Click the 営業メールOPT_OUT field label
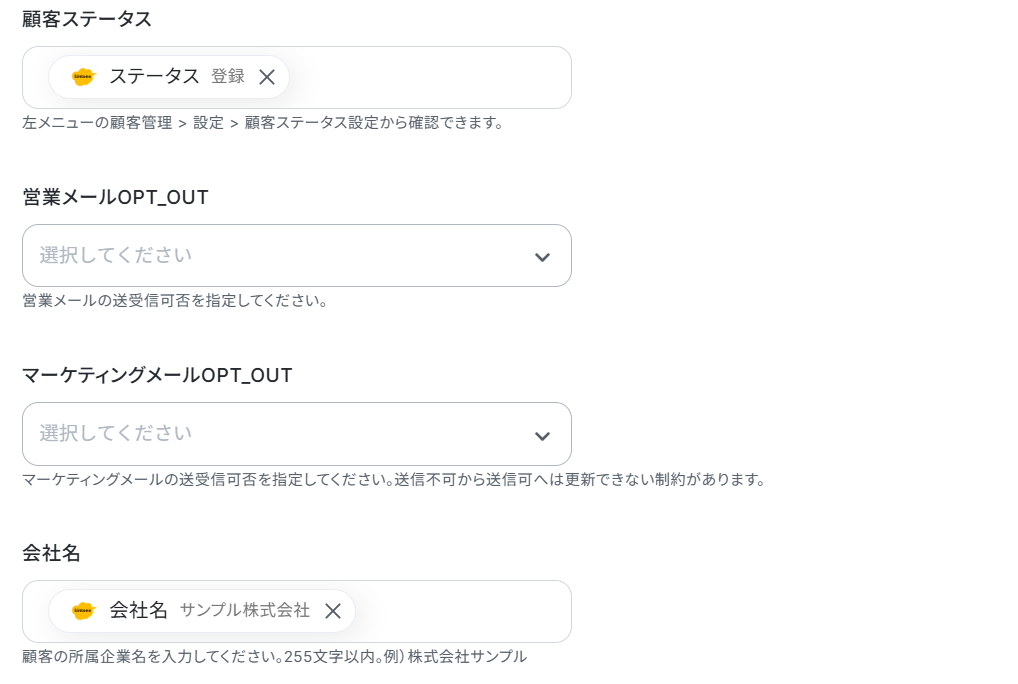The width and height of the screenshot is (1018, 684). pyautogui.click(x=116, y=197)
